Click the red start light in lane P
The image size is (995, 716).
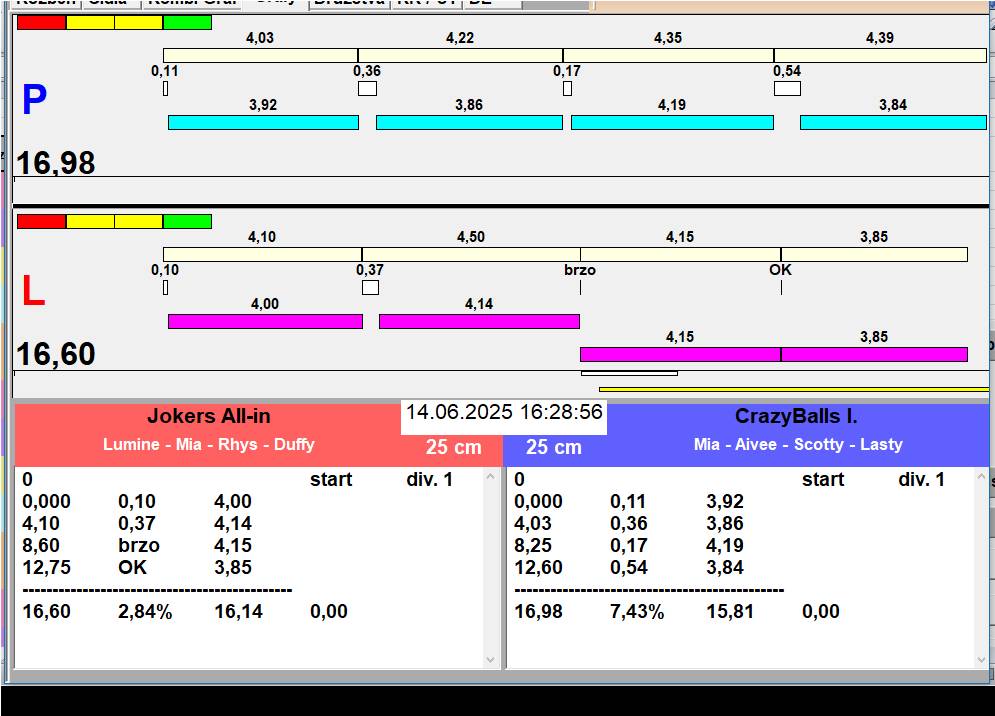[x=41, y=22]
